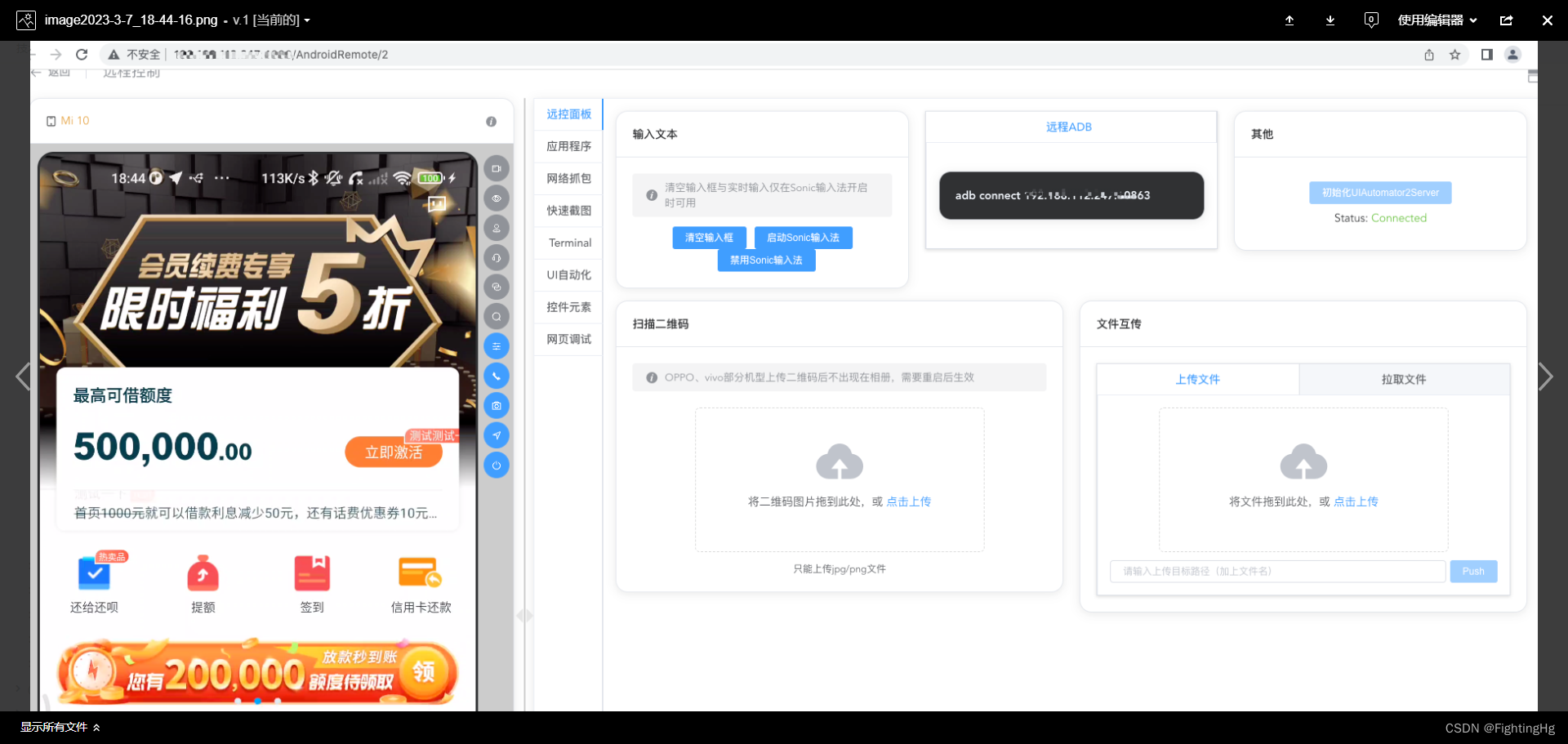Image resolution: width=1568 pixels, height=744 pixels.
Task: Click the 禁用Sonic输入法 button
Action: [x=766, y=261]
